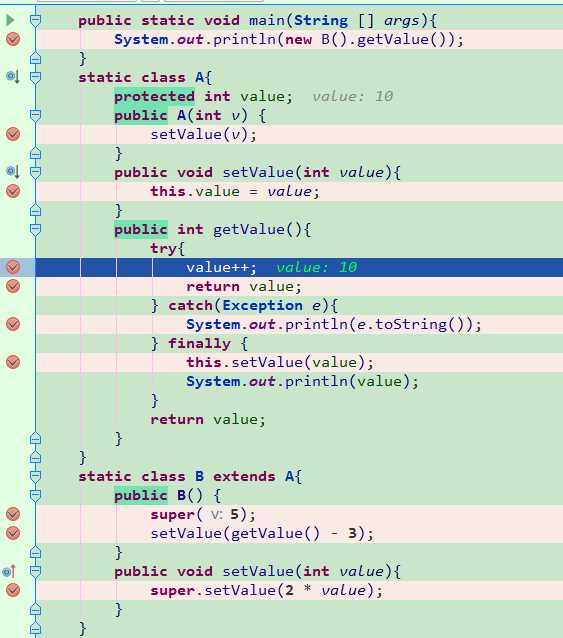This screenshot has height=638, width=563.
Task: Click the 'try{' line
Action: (167, 248)
